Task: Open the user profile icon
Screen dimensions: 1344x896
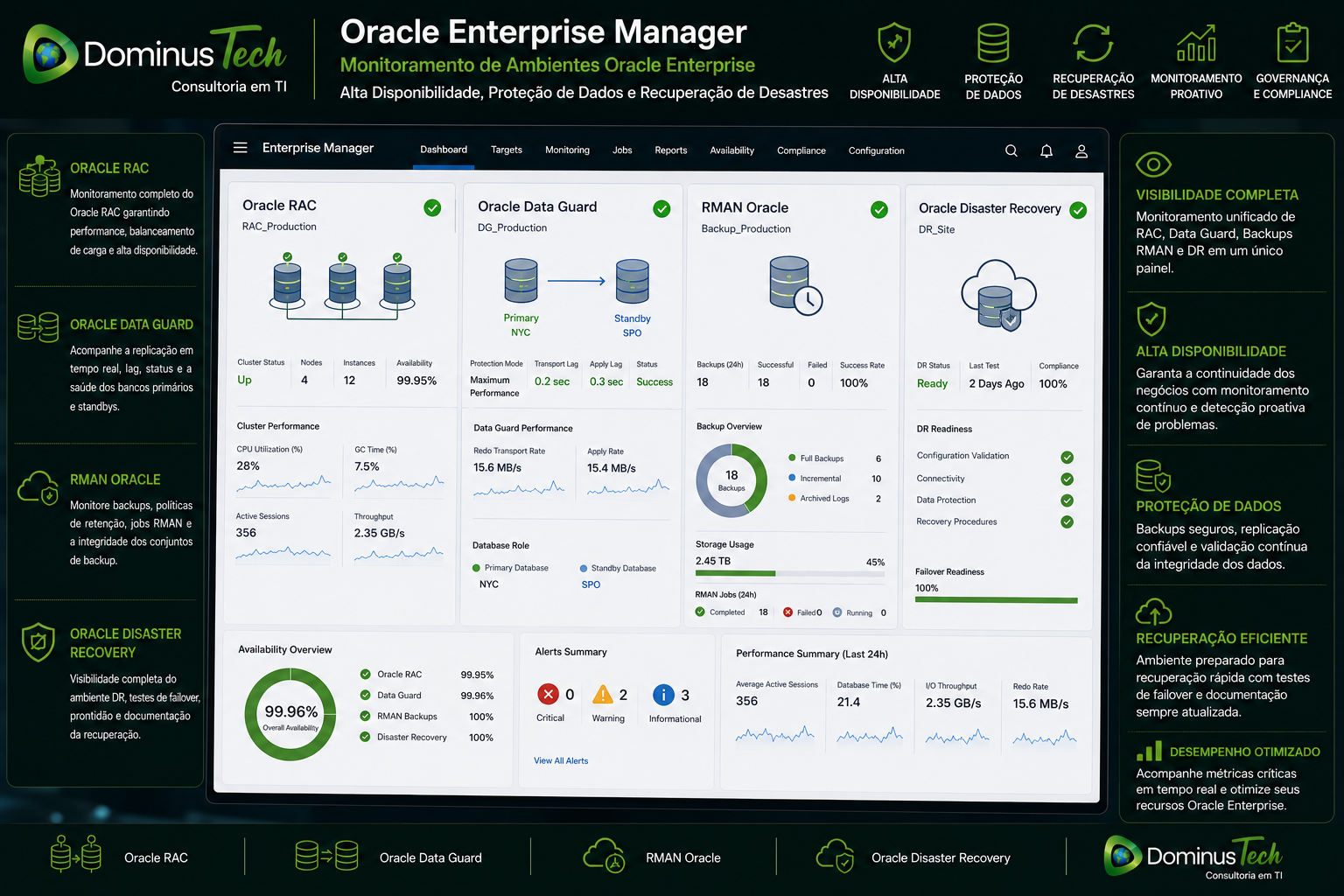Action: pyautogui.click(x=1081, y=150)
